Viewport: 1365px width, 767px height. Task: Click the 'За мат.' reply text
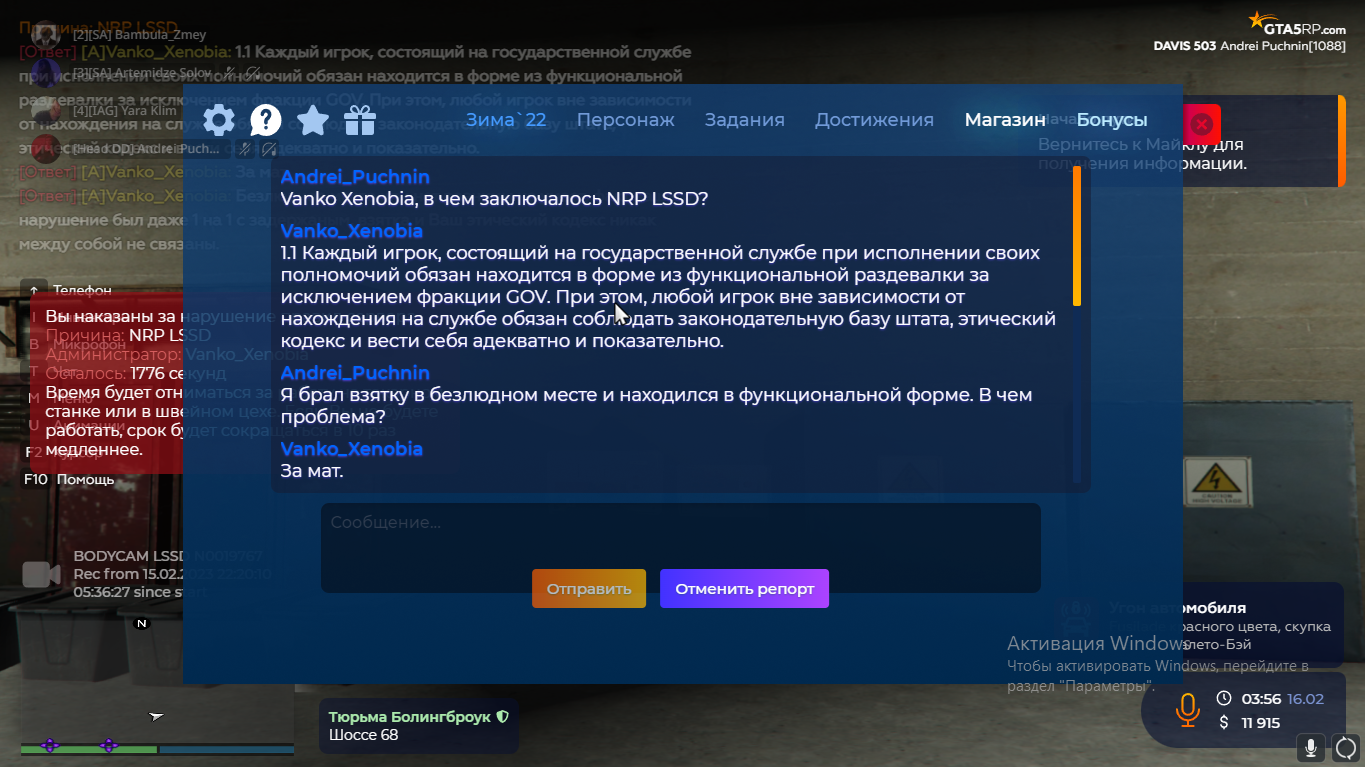pos(312,470)
